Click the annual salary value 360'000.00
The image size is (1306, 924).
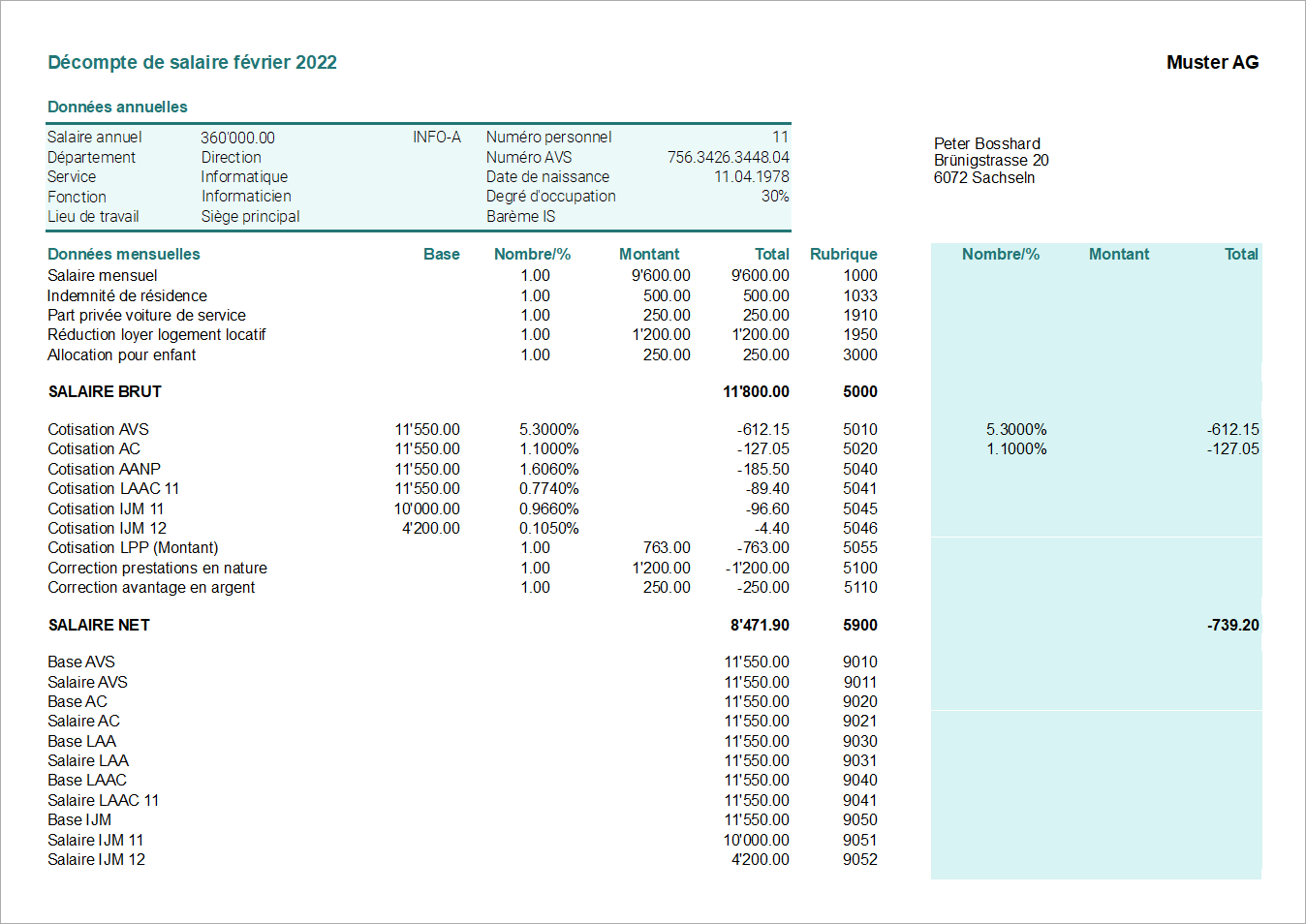click(x=237, y=139)
